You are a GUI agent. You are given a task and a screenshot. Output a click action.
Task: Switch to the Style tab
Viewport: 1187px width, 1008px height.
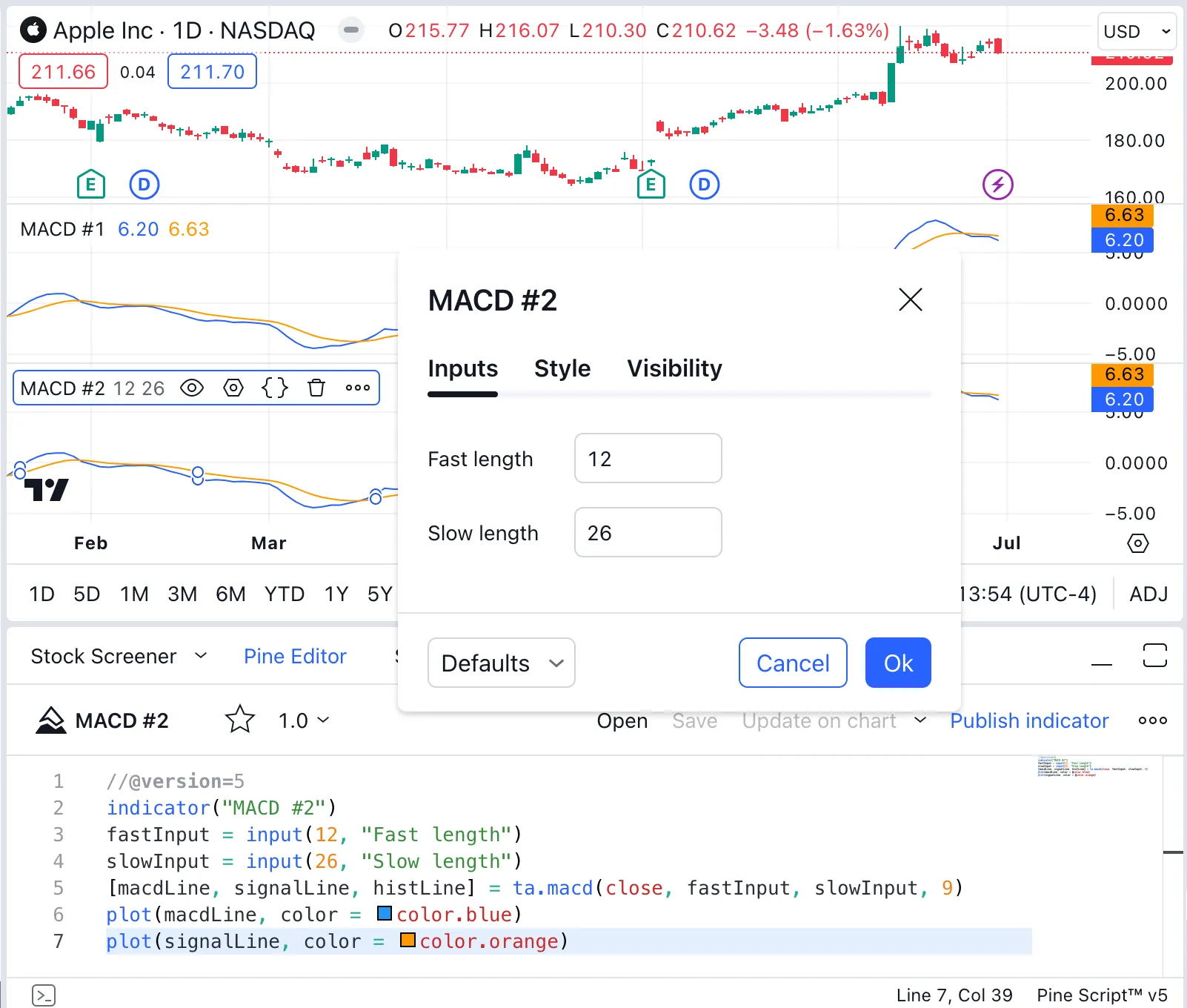[562, 368]
